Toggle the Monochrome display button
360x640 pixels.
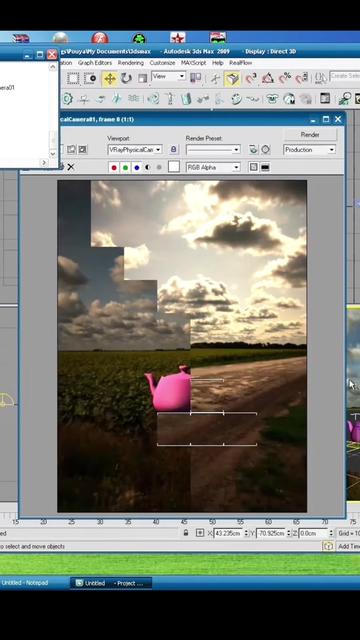point(159,167)
